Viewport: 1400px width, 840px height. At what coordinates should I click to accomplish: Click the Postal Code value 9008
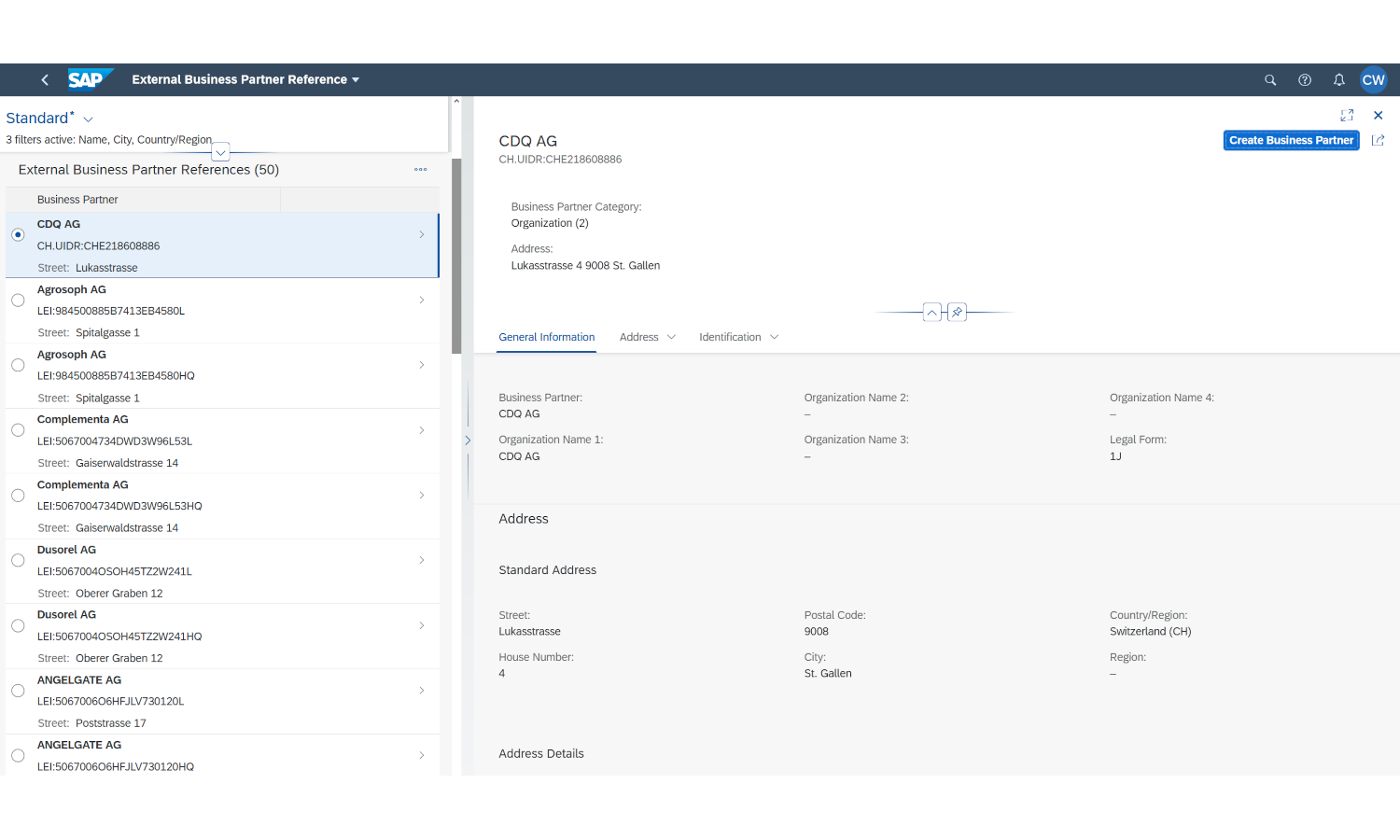817,632
